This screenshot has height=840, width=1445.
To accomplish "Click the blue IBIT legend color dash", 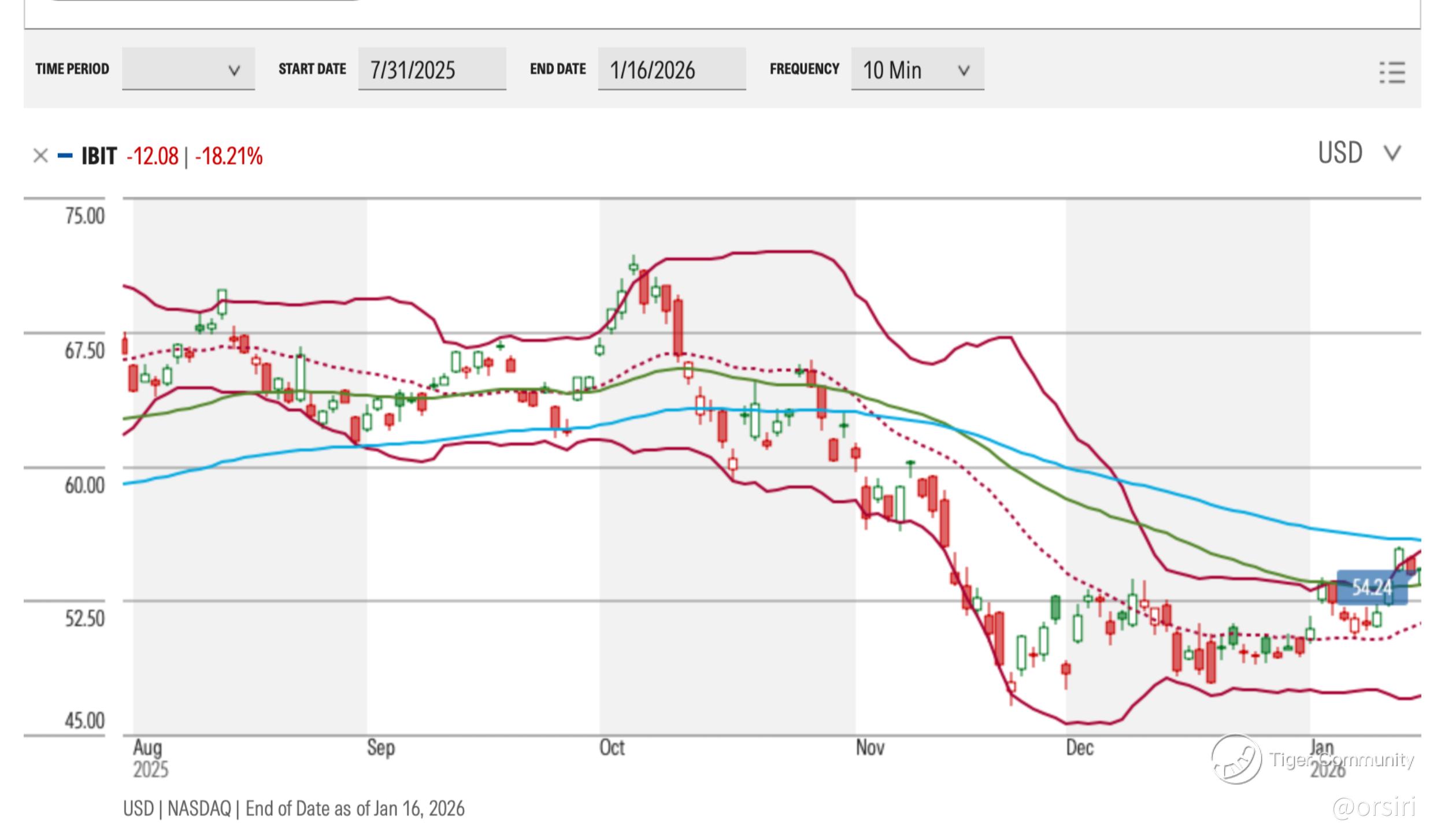I will click(x=65, y=156).
